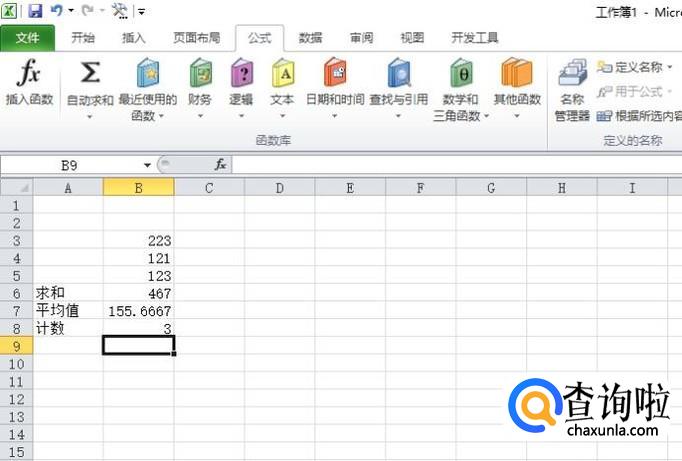
Task: Select row 12 header
Action: [17, 399]
